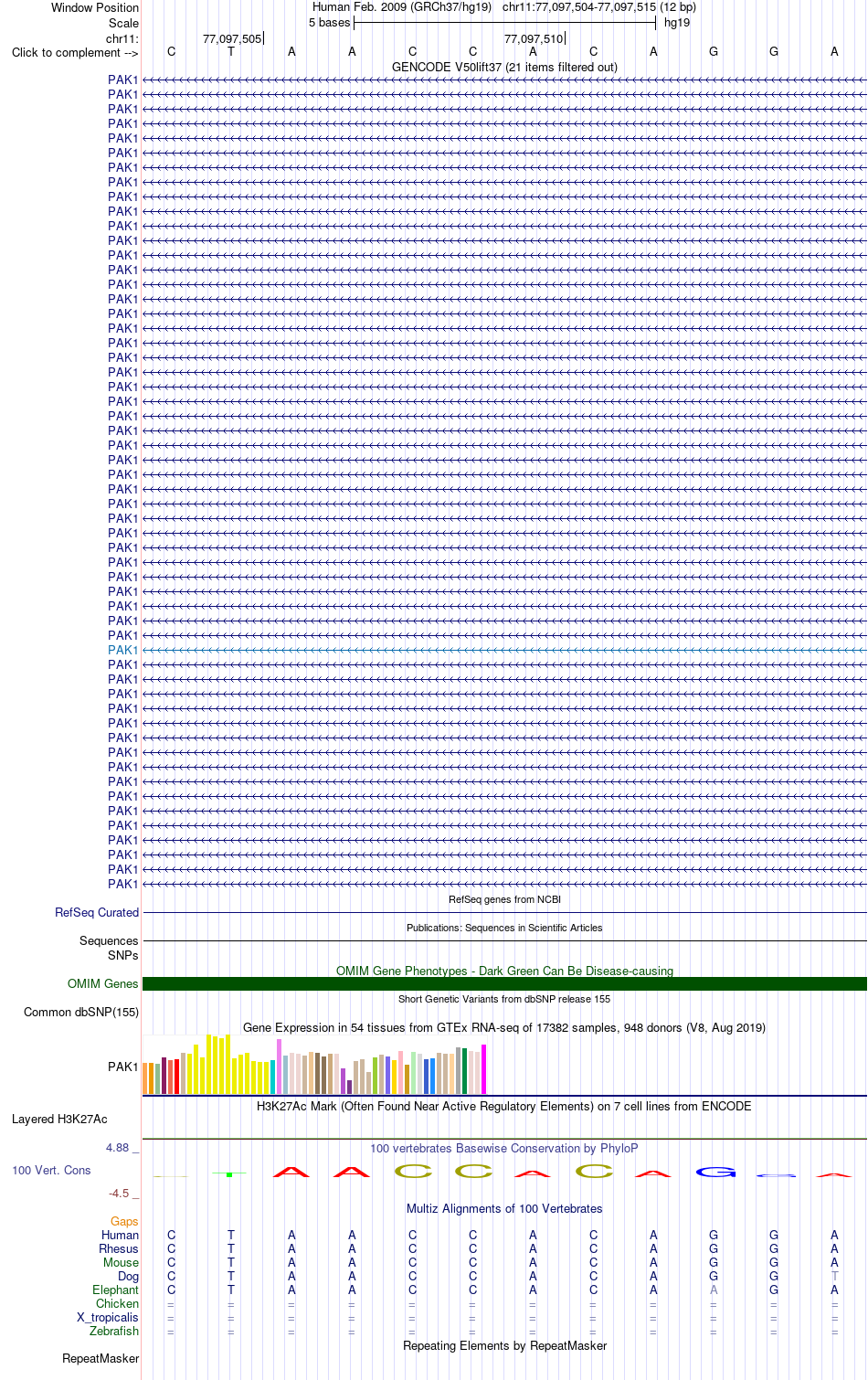Click the 'Click to complement -->' label
This screenshot has height=1380, width=868.
(75, 52)
